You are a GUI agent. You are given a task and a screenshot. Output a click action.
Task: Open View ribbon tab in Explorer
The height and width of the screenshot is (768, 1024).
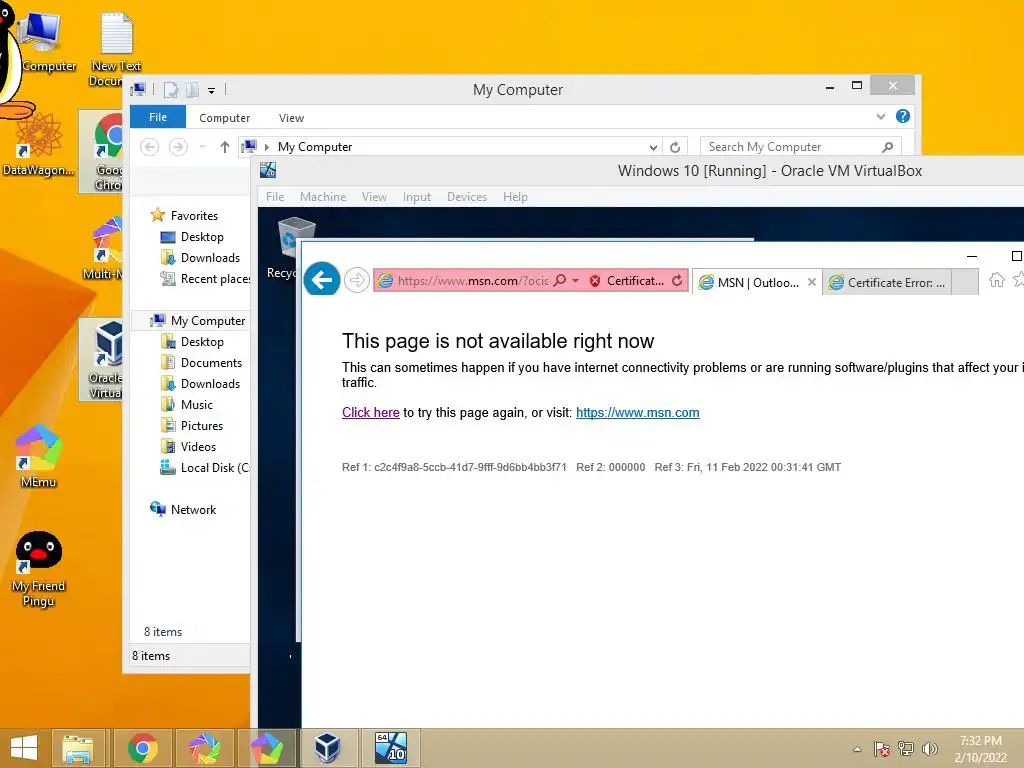291,118
